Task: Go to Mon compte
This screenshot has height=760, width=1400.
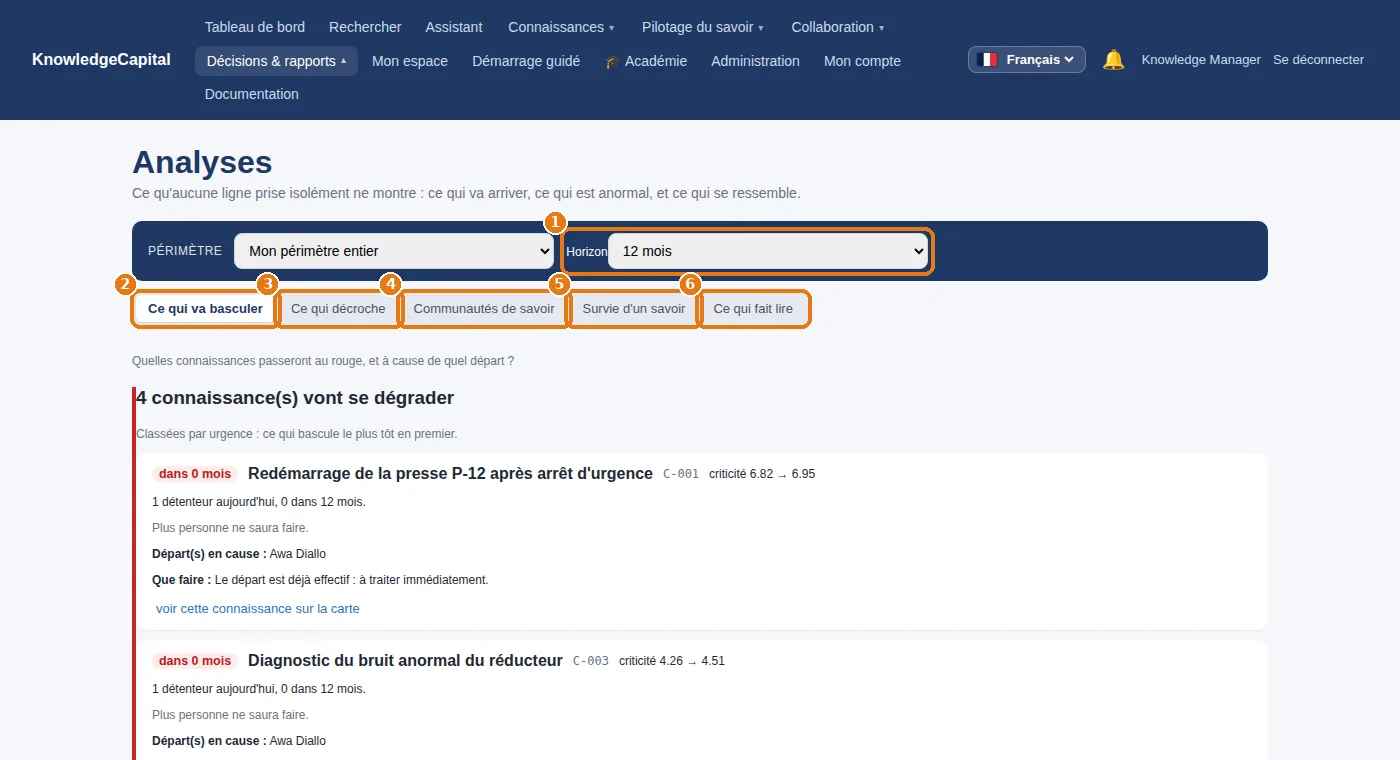Action: click(862, 61)
